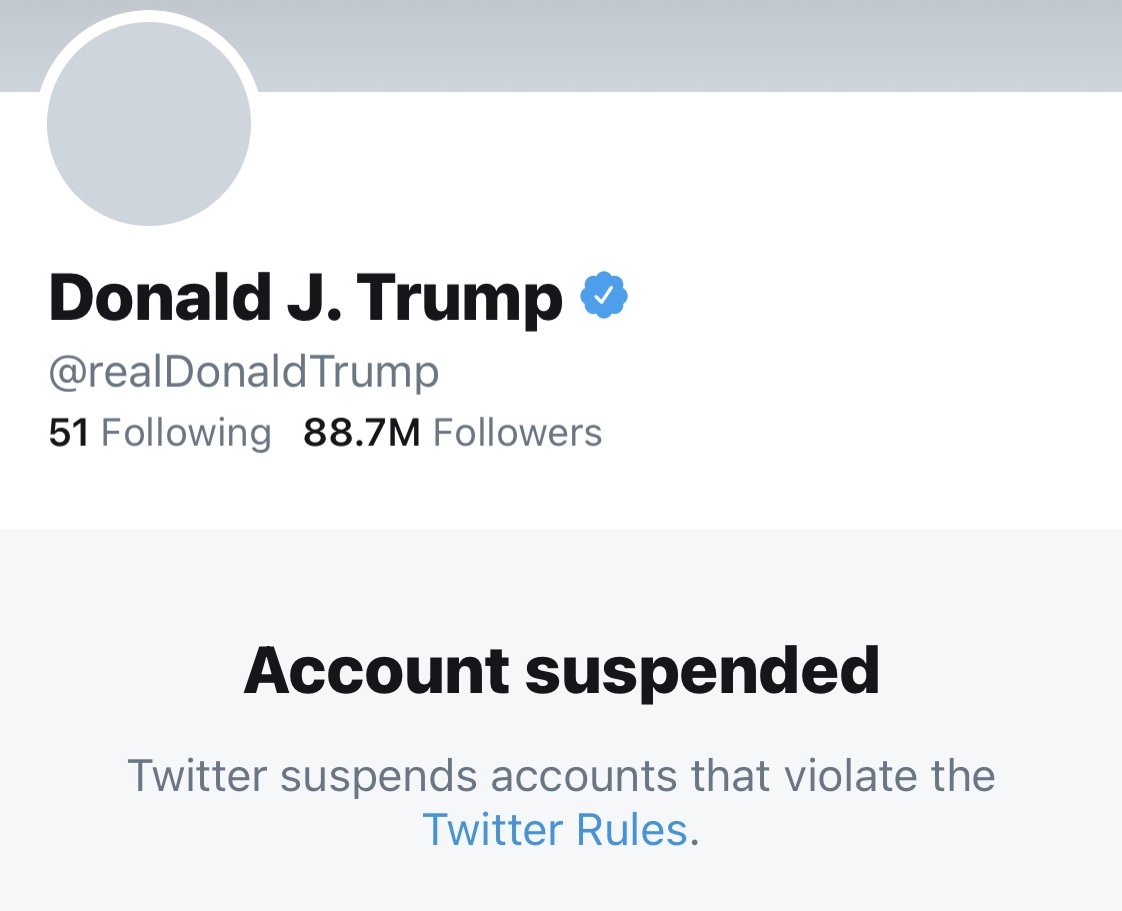This screenshot has height=911, width=1122.
Task: Tap the word Following
Action: 187,433
